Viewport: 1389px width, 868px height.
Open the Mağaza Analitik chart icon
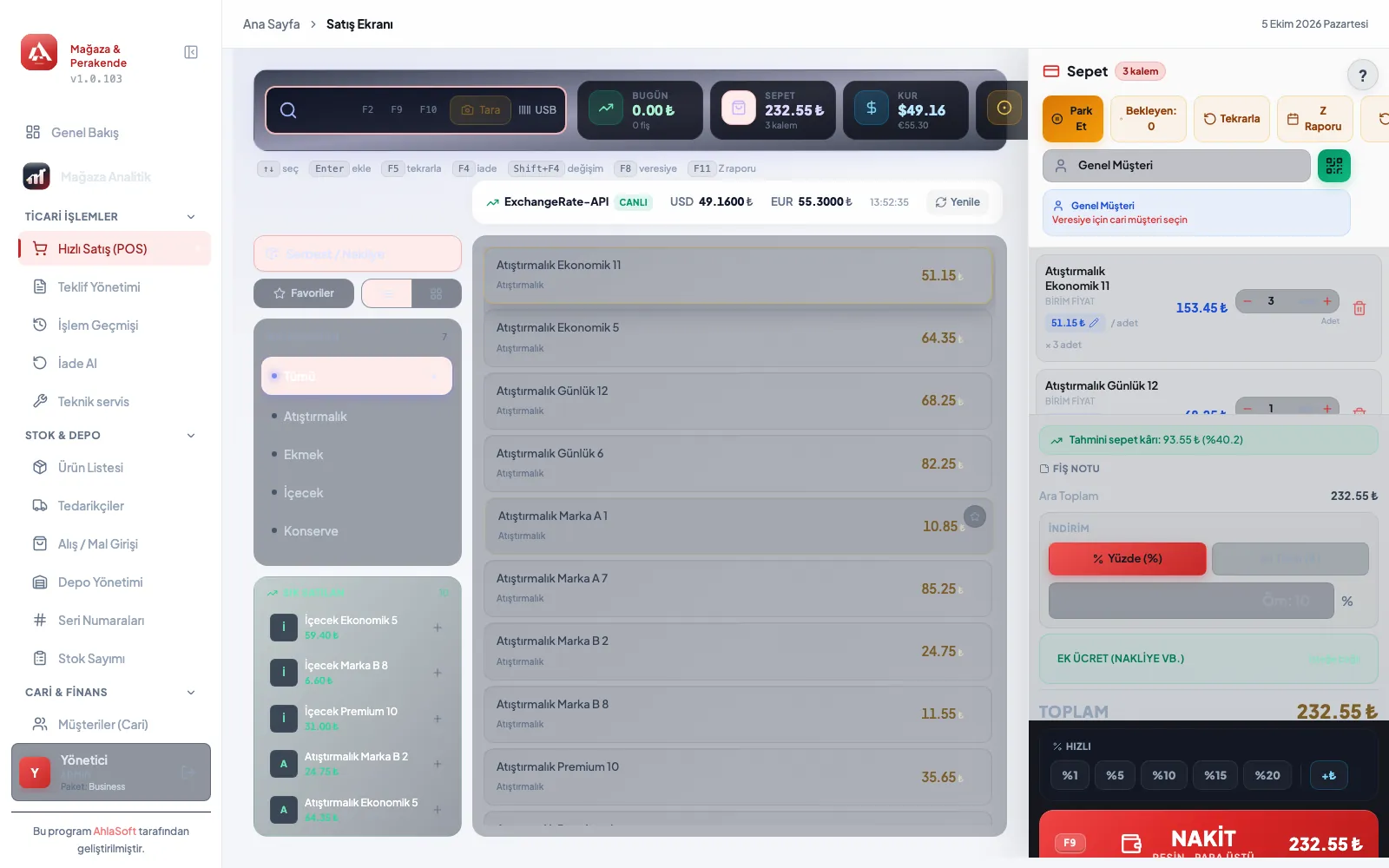pos(36,176)
